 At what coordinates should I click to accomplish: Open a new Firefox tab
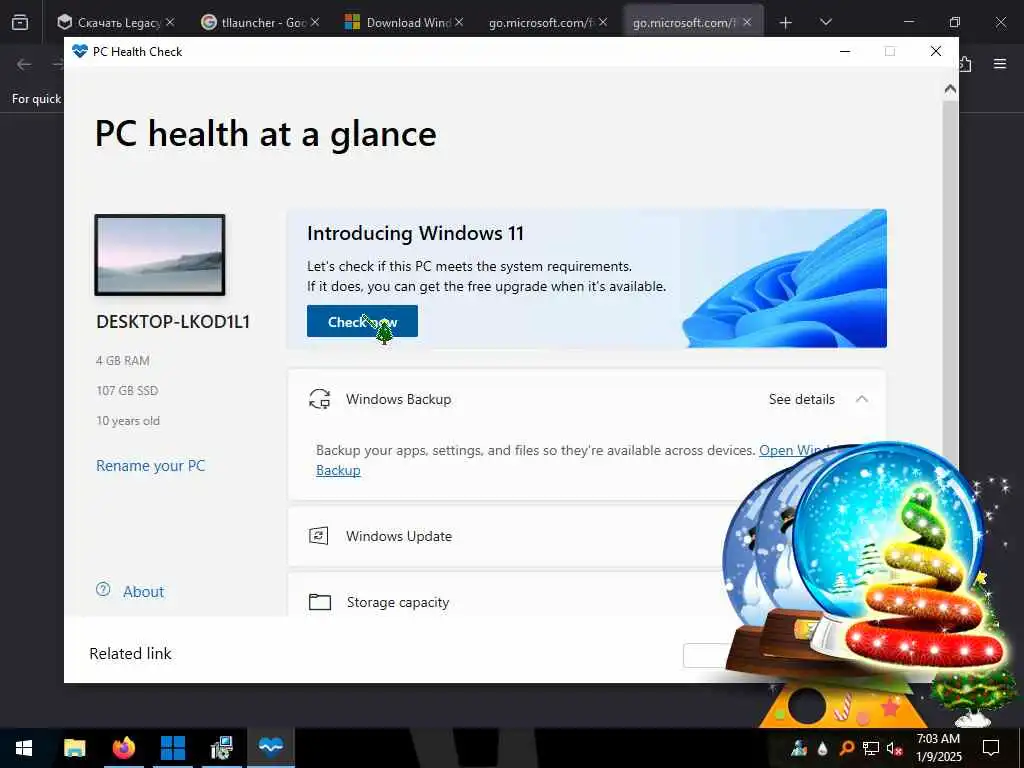[786, 23]
